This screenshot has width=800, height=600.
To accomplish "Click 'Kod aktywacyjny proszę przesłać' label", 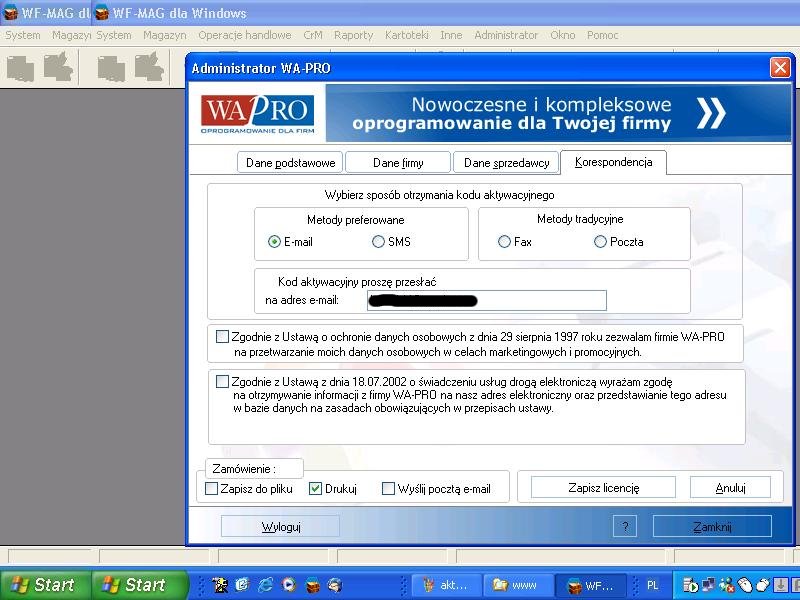I will (x=357, y=282).
